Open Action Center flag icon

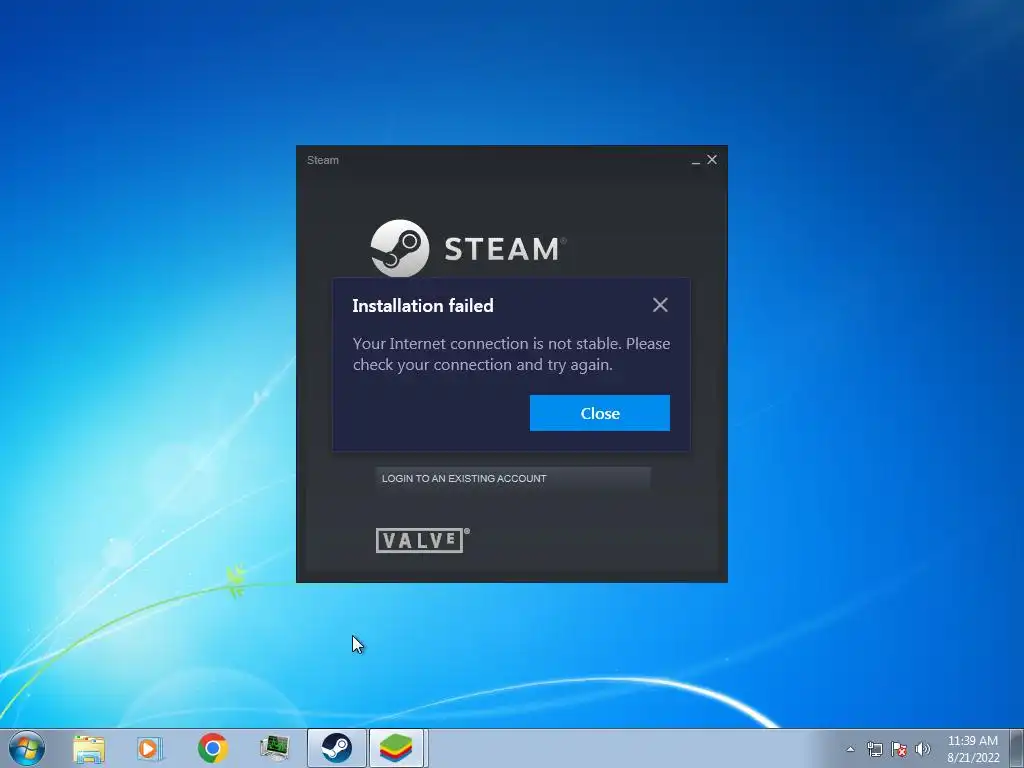click(x=899, y=749)
